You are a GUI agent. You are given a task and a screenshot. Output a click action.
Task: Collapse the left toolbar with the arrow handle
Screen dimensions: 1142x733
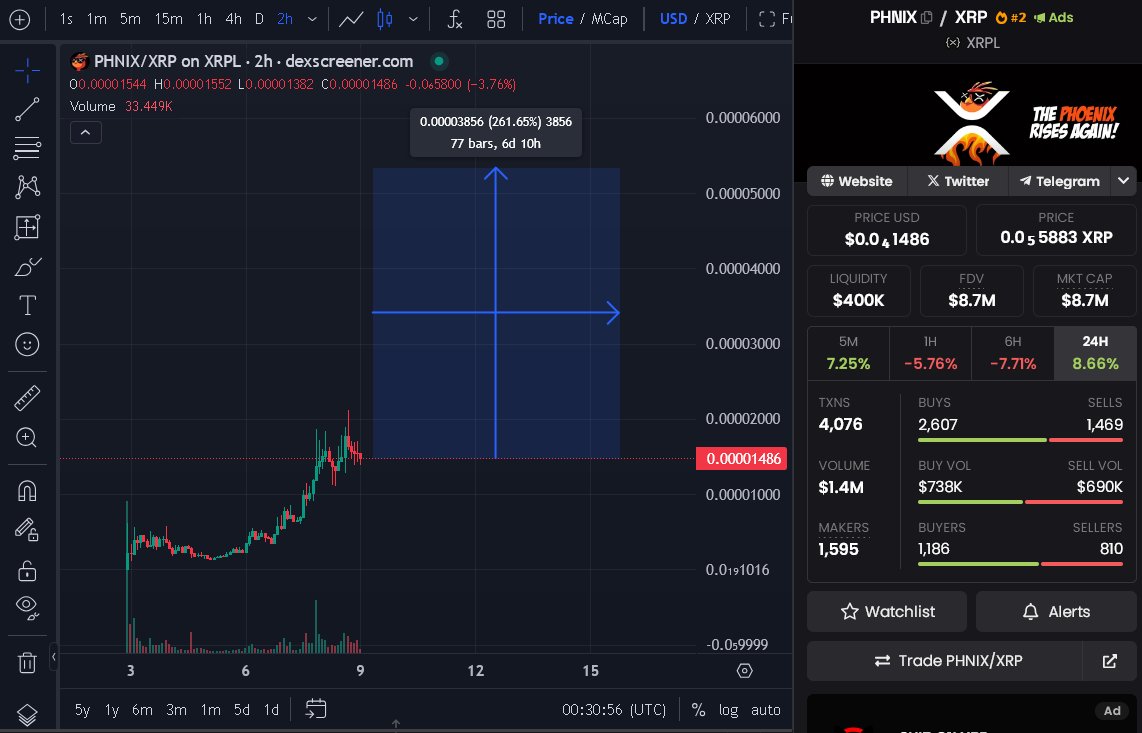tap(53, 657)
